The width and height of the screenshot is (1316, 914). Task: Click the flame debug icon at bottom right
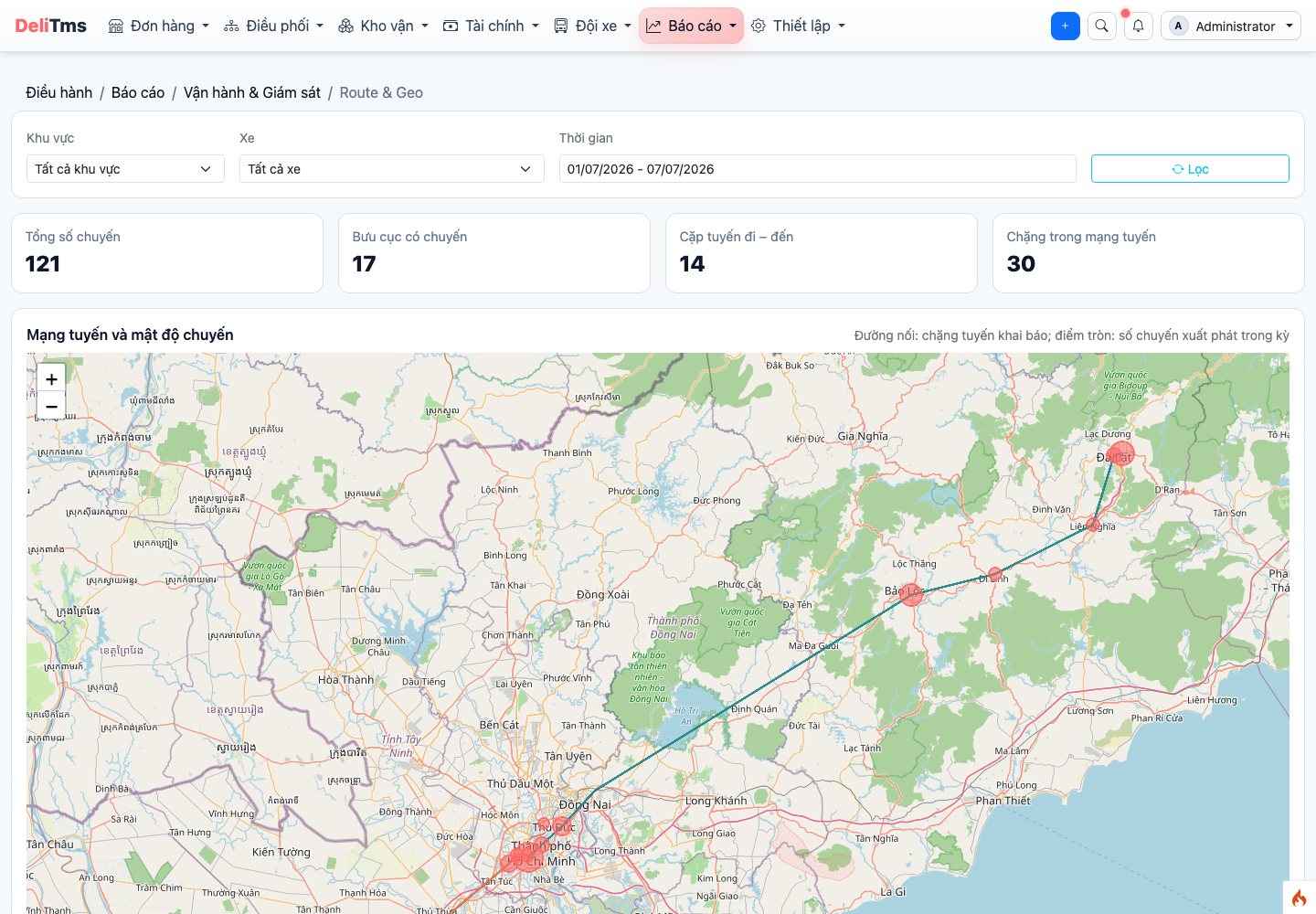pos(1300,898)
